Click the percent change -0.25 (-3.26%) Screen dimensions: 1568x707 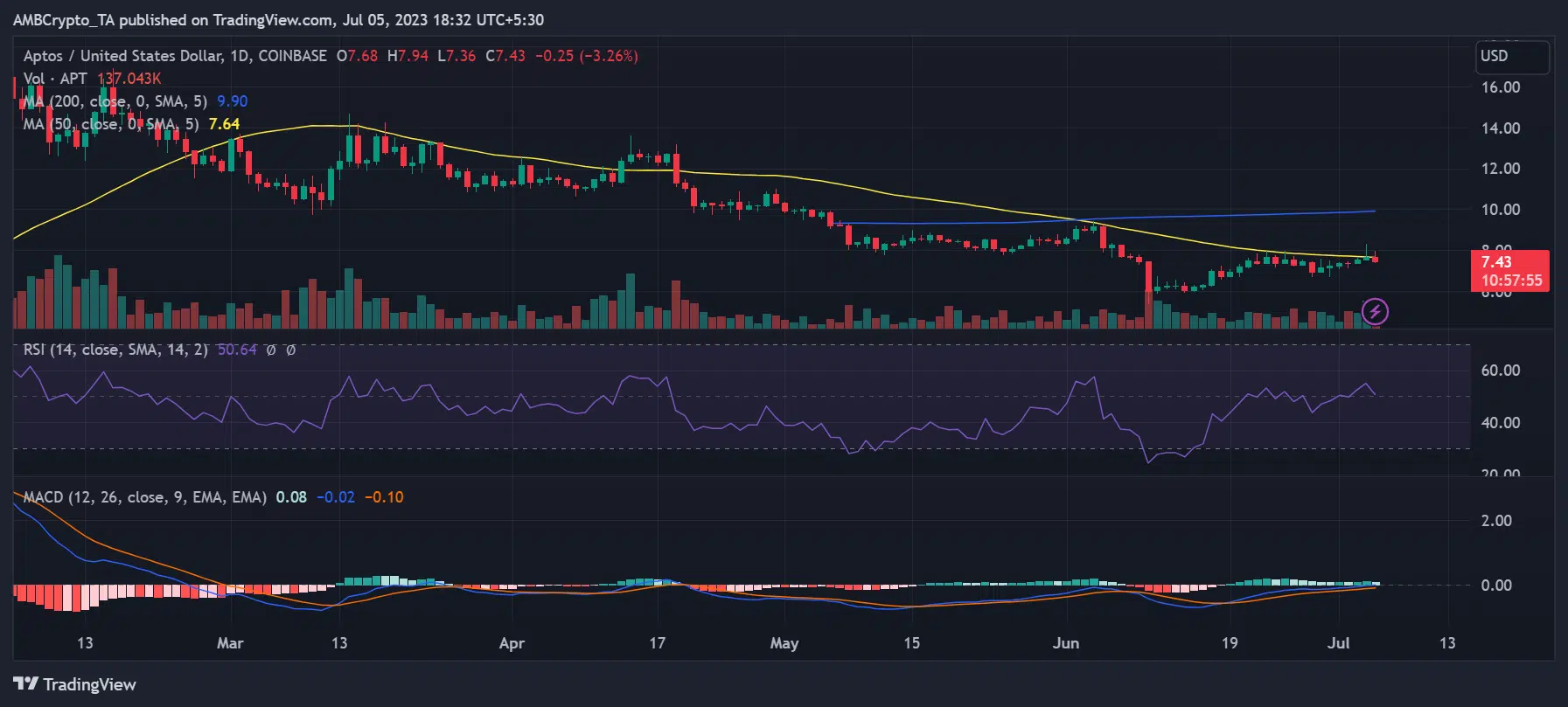[587, 56]
